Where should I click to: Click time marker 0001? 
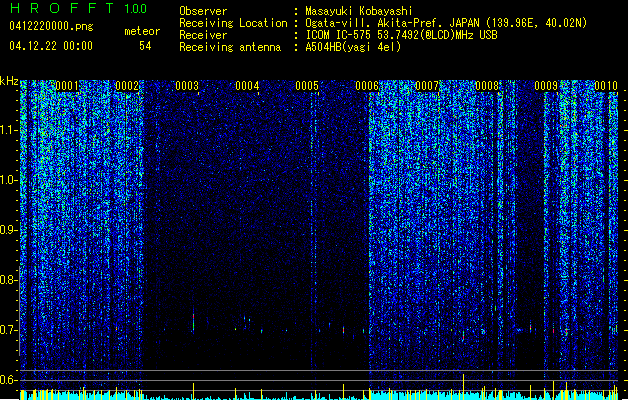pos(67,86)
